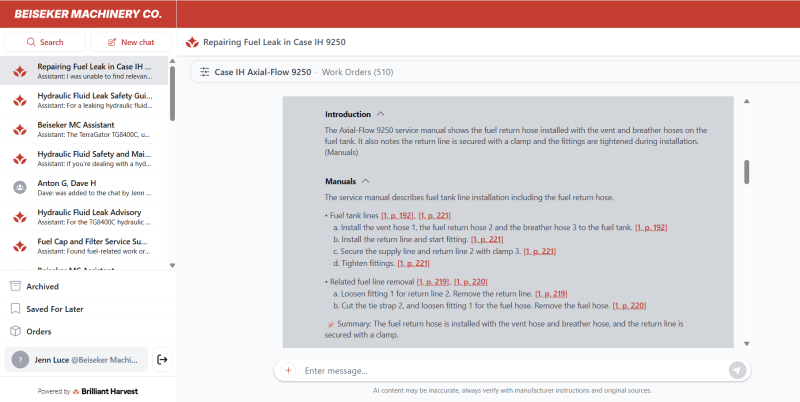Click the log out icon button

tap(162, 360)
